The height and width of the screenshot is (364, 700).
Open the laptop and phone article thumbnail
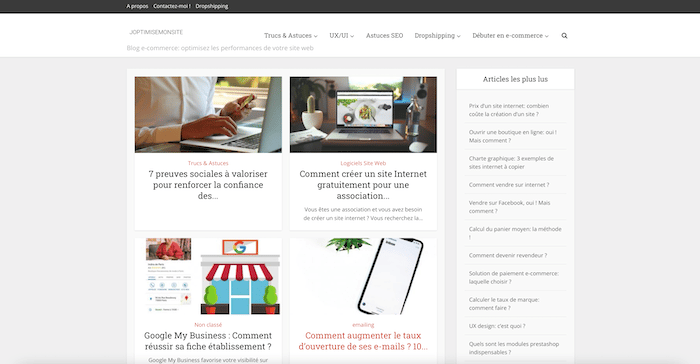coord(208,115)
